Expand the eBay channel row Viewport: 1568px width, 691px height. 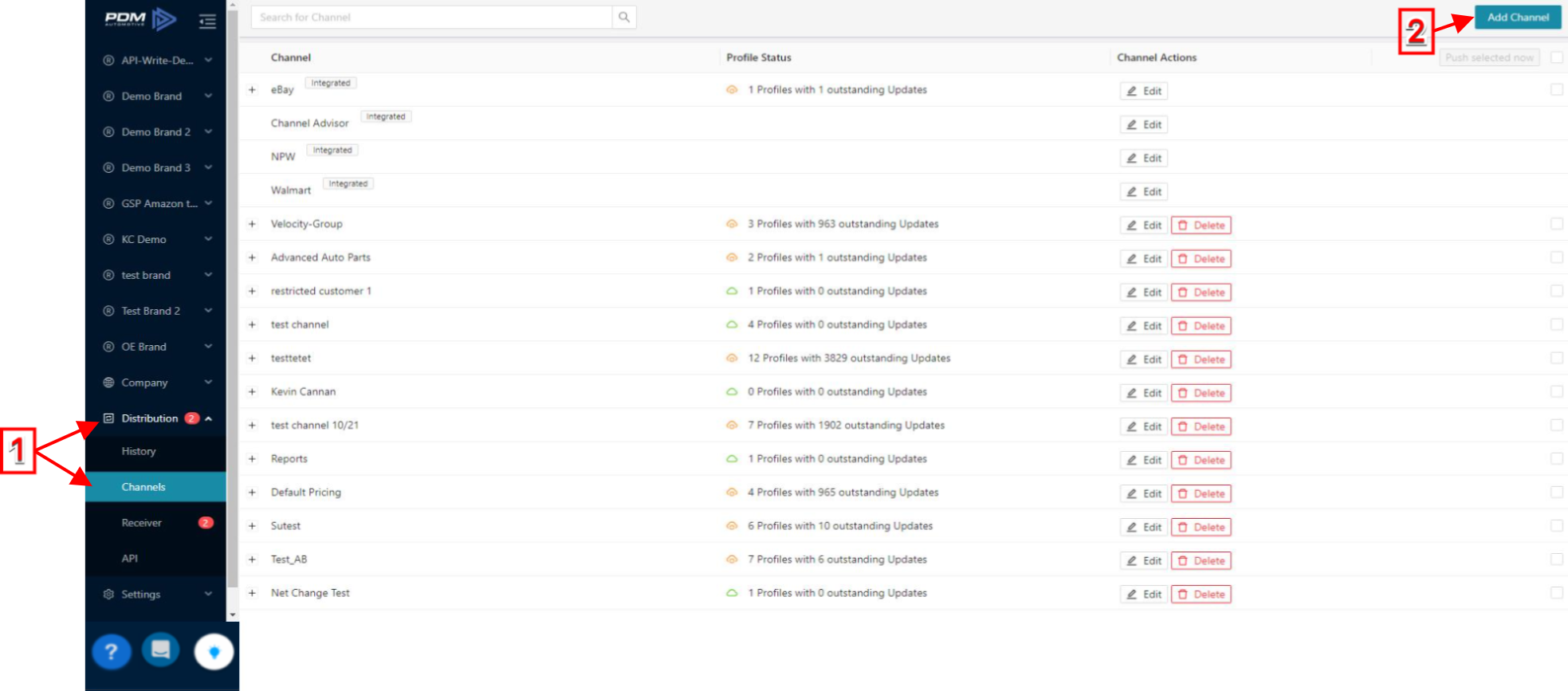252,90
